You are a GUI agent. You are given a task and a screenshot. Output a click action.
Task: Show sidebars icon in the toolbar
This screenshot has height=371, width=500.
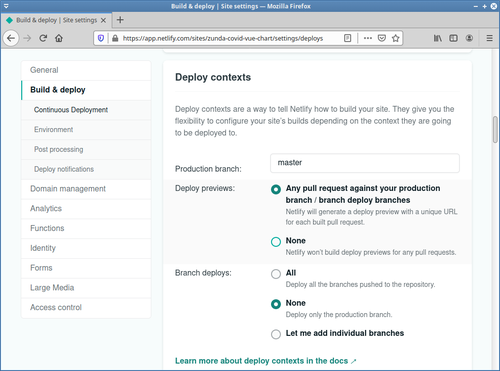tap(453, 38)
